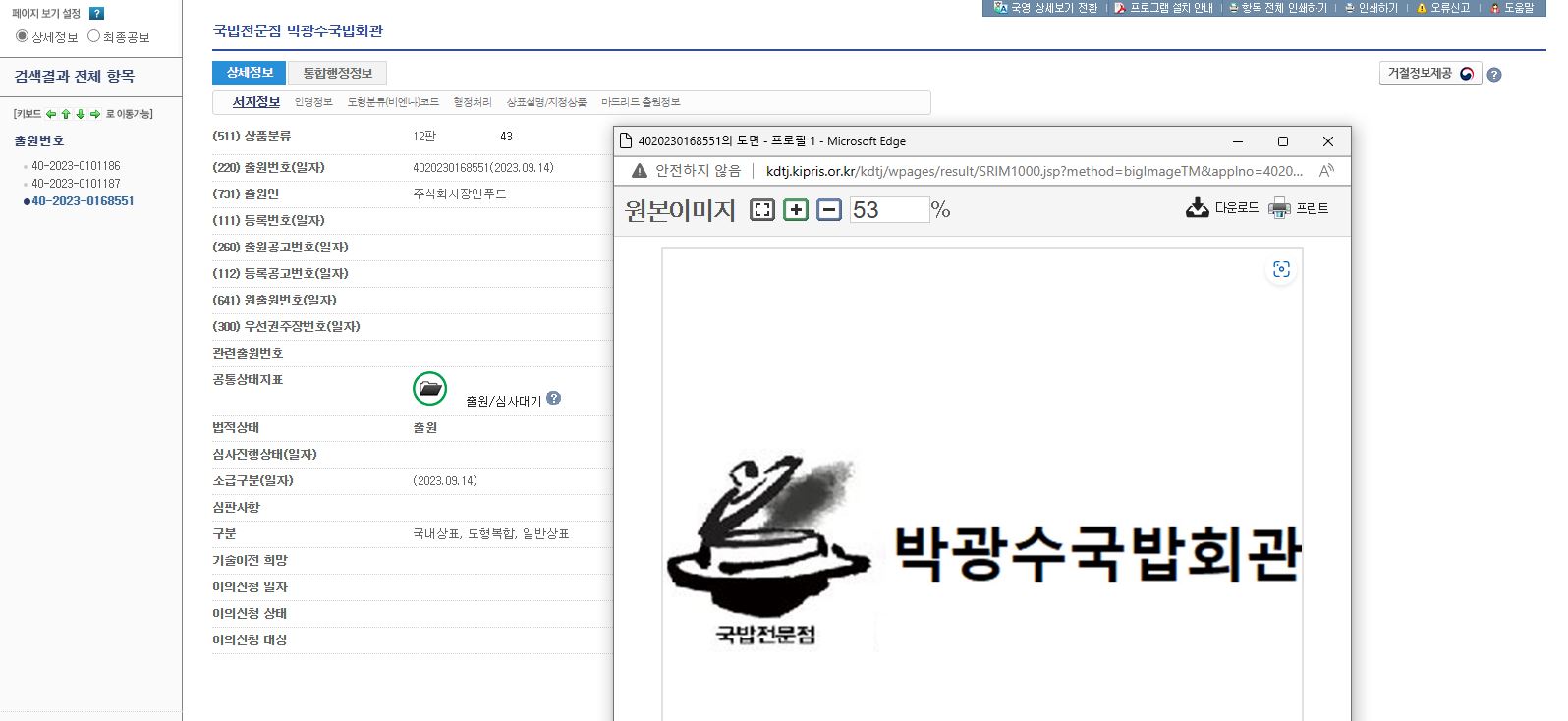This screenshot has height=721, width=1568.
Task: Click the 안전하지 않음 security warning
Action: point(686,171)
